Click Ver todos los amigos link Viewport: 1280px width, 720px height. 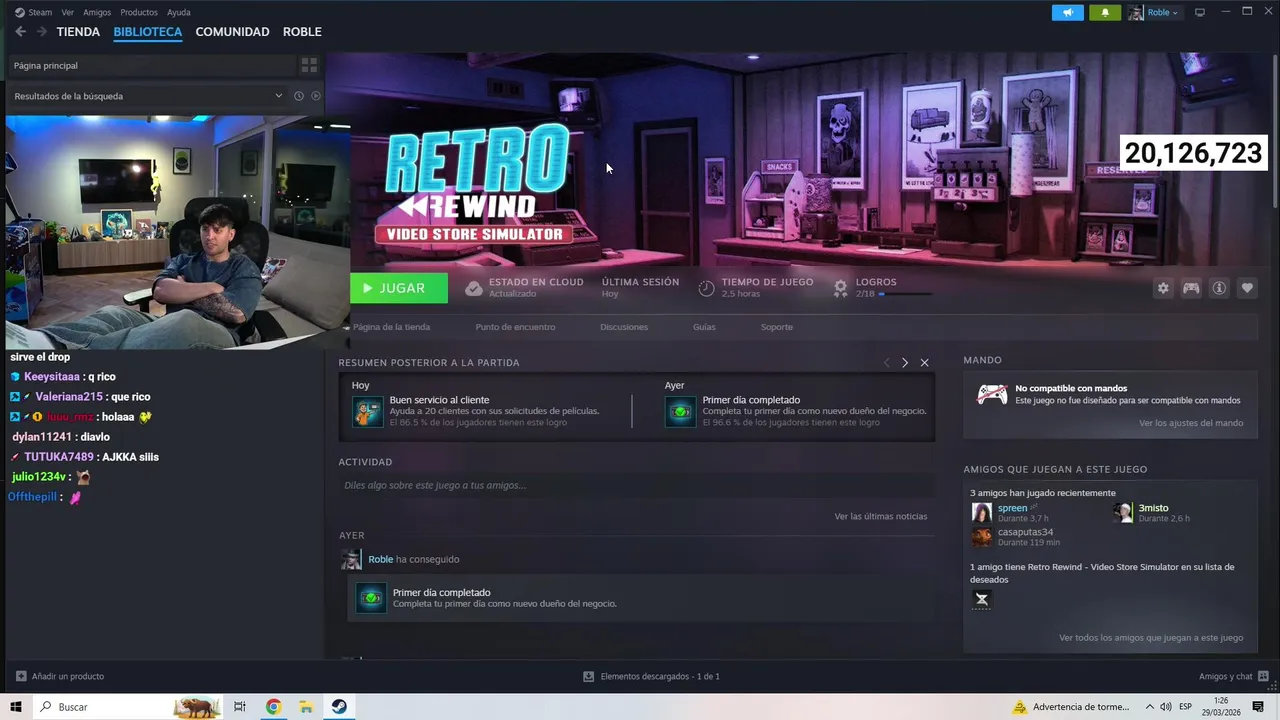point(1151,637)
